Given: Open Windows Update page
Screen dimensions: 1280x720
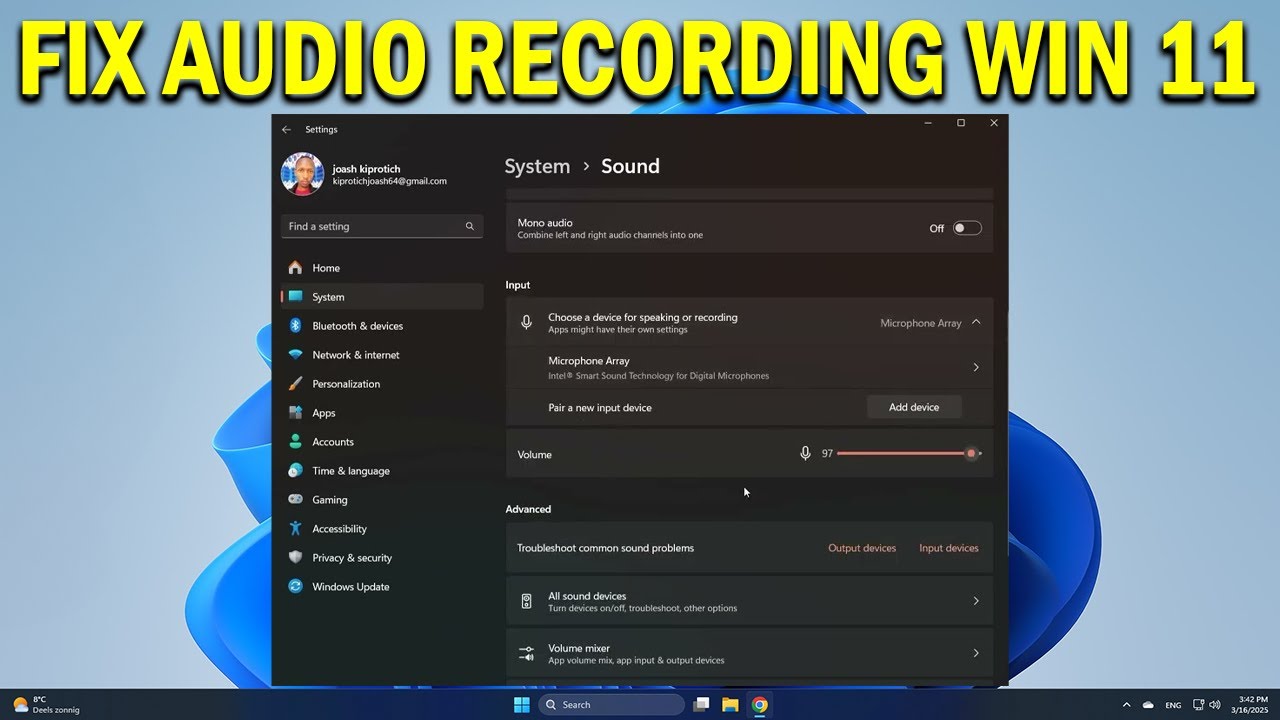Looking at the screenshot, I should point(382,587).
